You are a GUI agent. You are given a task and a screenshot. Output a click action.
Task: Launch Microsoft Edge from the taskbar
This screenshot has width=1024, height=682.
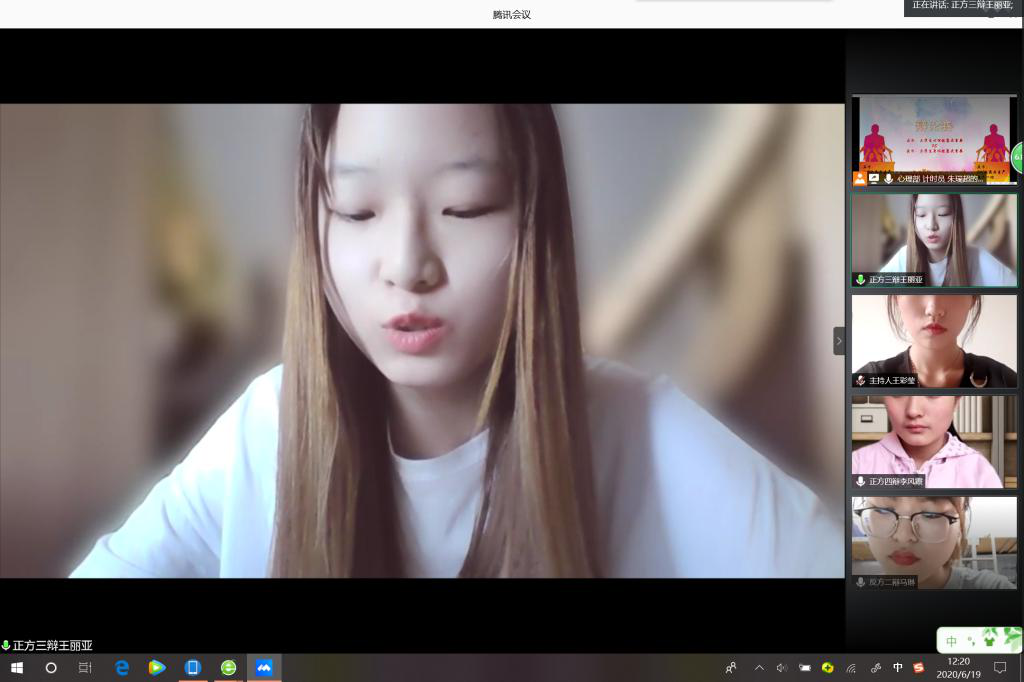(x=122, y=667)
